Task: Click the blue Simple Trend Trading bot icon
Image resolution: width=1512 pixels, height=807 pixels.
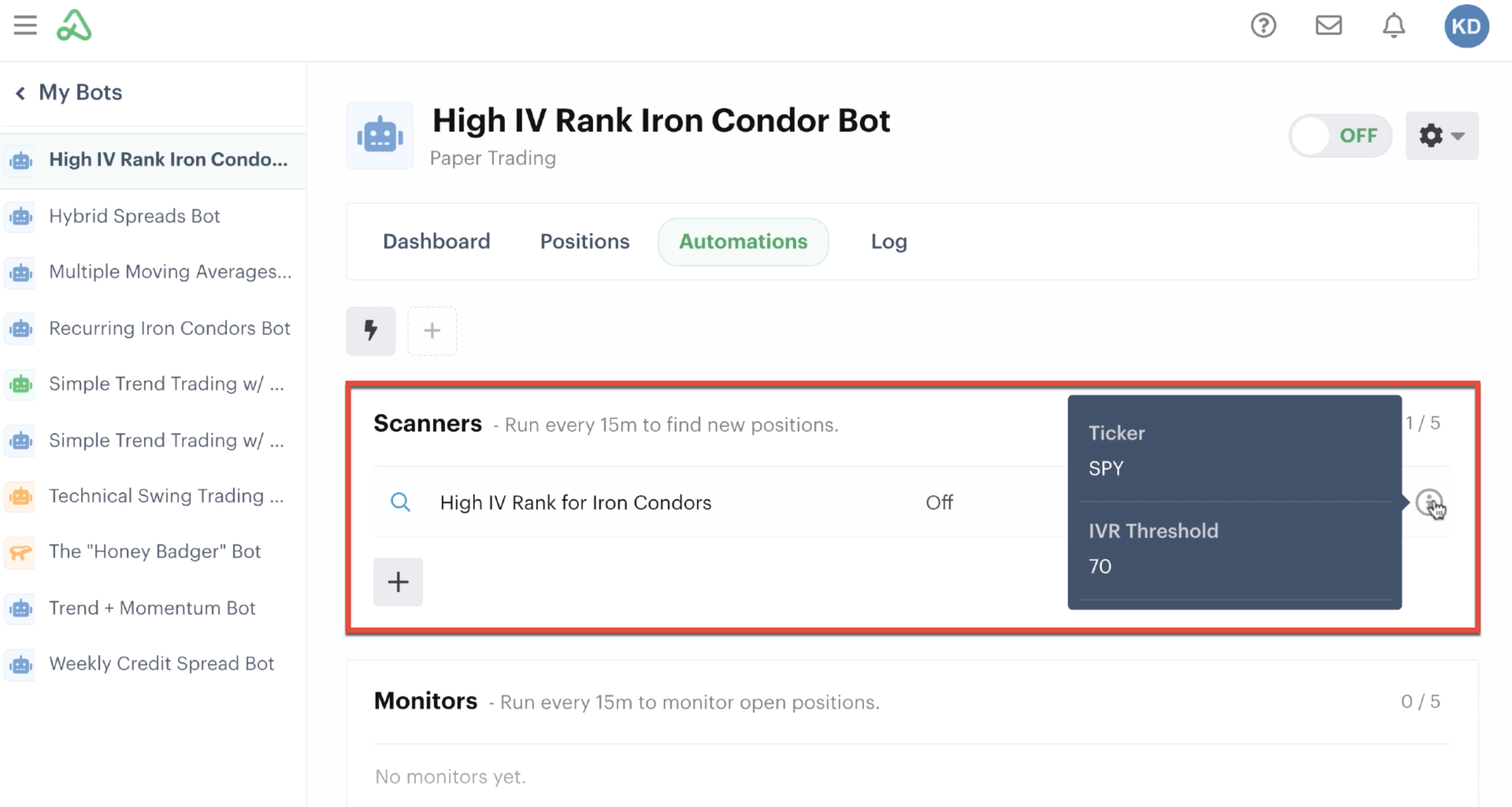Action: (21, 440)
